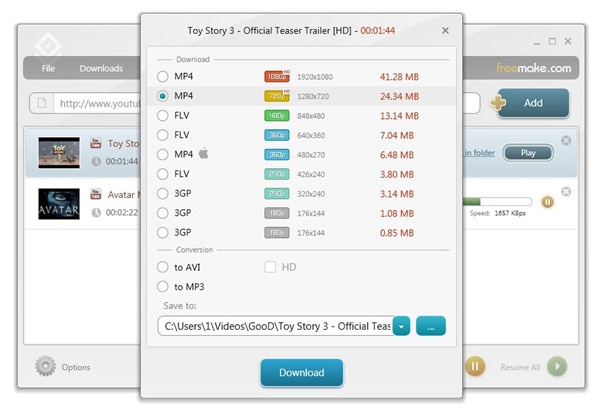This screenshot has width=600, height=413.
Task: Click the gray badge in the 0.85 MB row
Action: [x=277, y=233]
